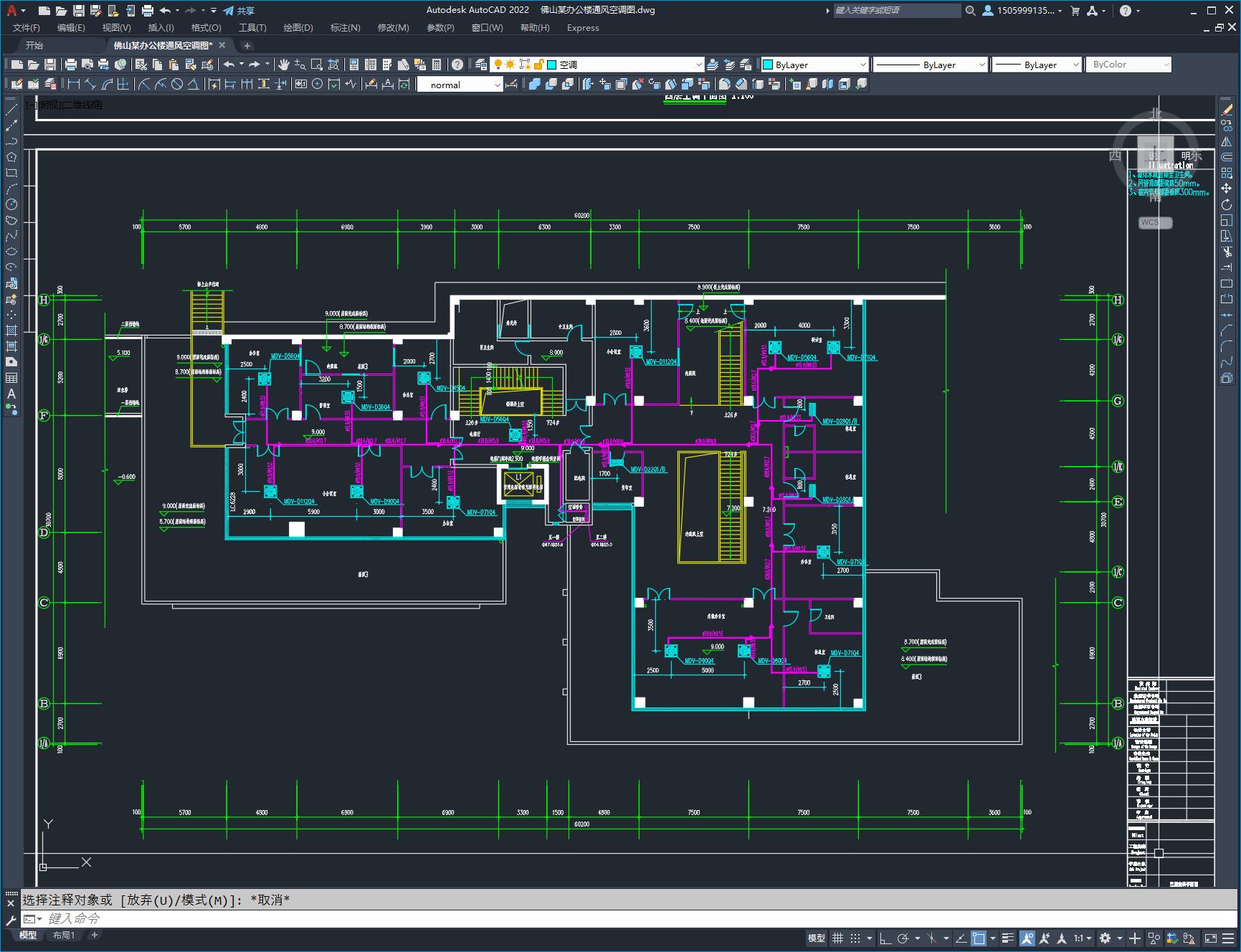The width and height of the screenshot is (1241, 952).
Task: Toggle polar tracking in the status bar
Action: (x=903, y=938)
